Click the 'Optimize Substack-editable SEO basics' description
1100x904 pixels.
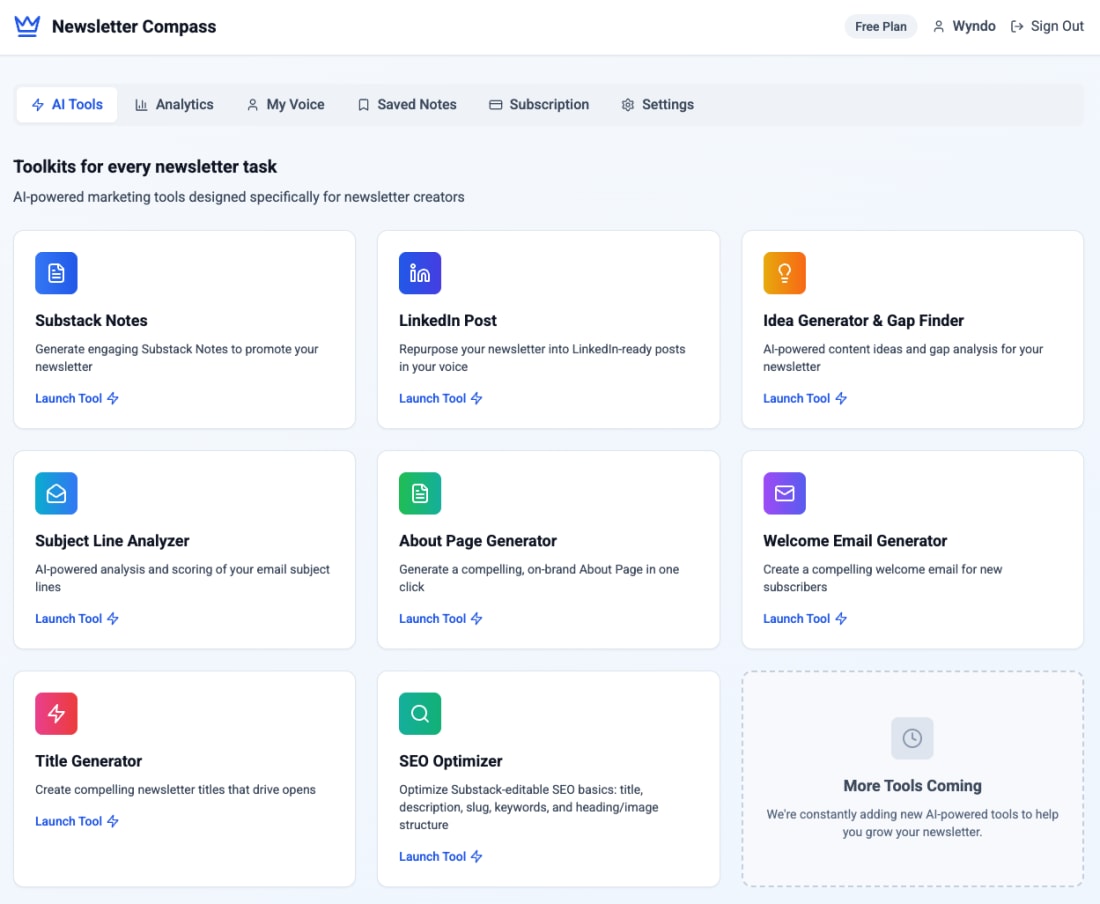(529, 807)
